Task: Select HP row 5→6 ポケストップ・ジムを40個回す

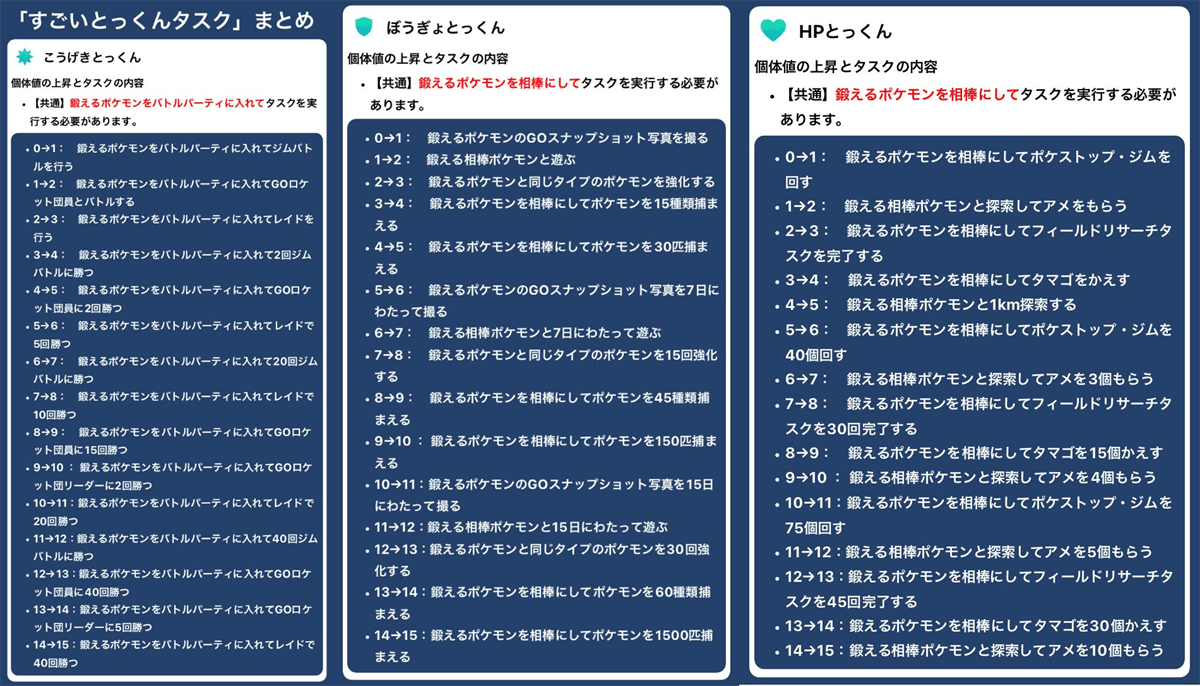Action: pos(978,342)
